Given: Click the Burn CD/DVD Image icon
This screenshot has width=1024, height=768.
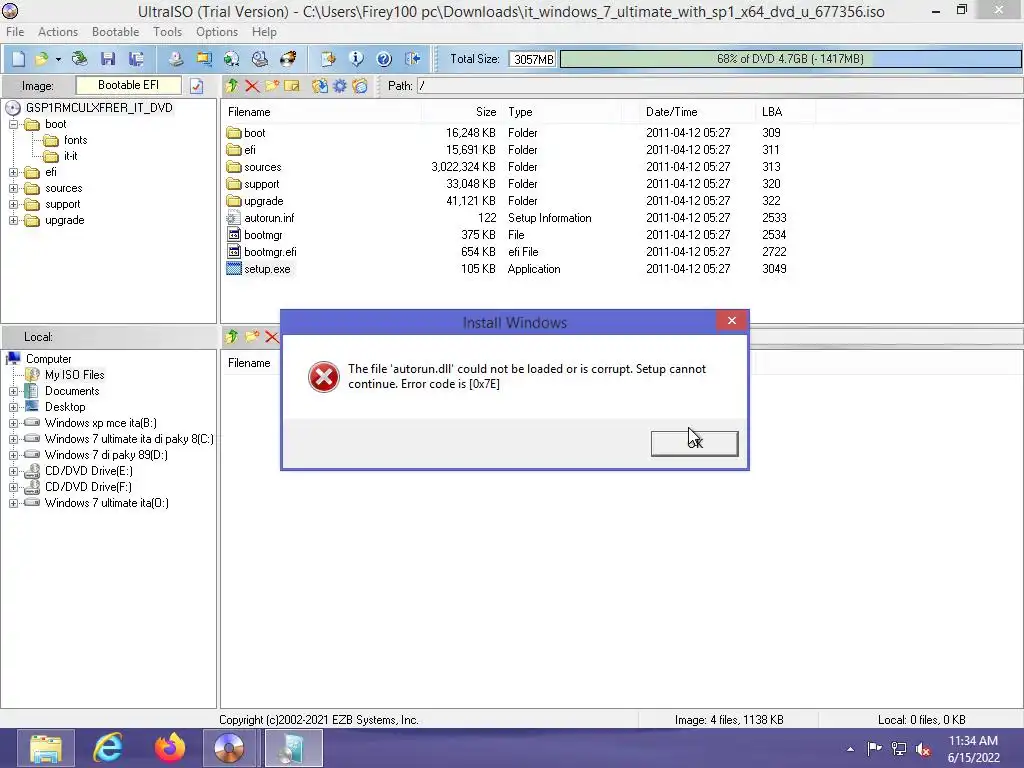Looking at the screenshot, I should (x=288, y=59).
